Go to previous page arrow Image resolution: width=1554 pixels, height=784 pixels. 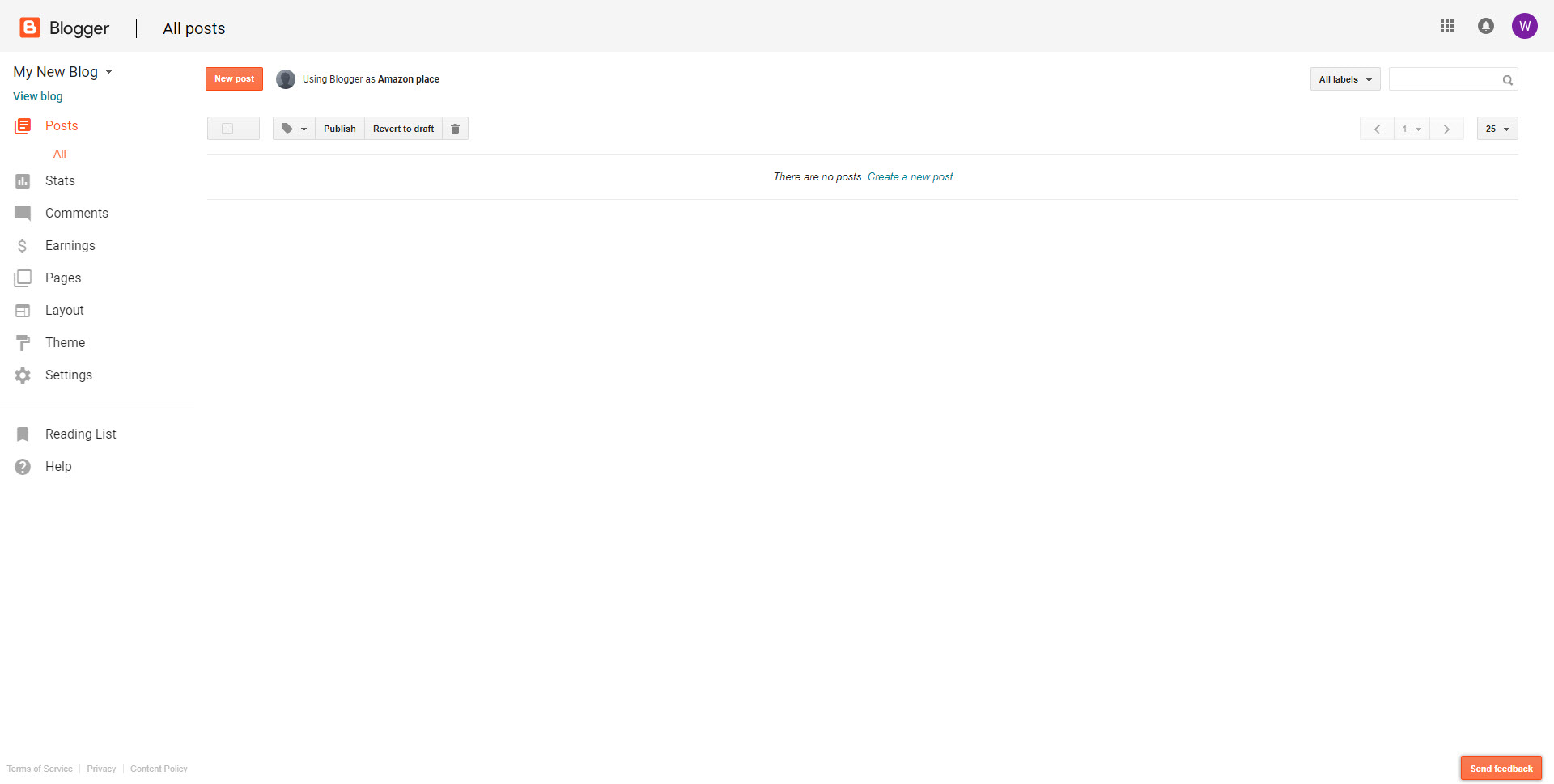pos(1377,129)
